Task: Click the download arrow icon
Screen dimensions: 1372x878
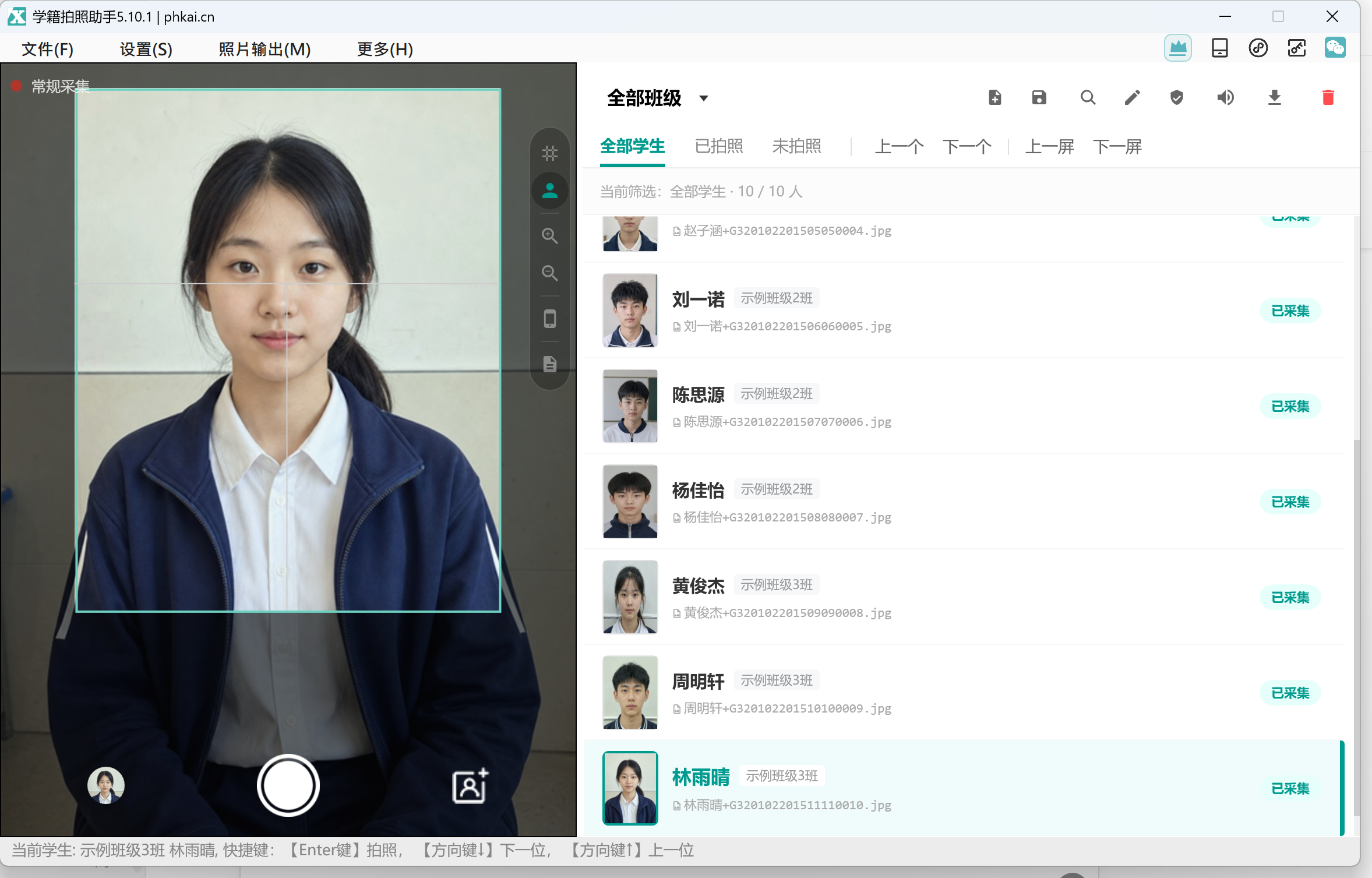Action: pos(1274,97)
